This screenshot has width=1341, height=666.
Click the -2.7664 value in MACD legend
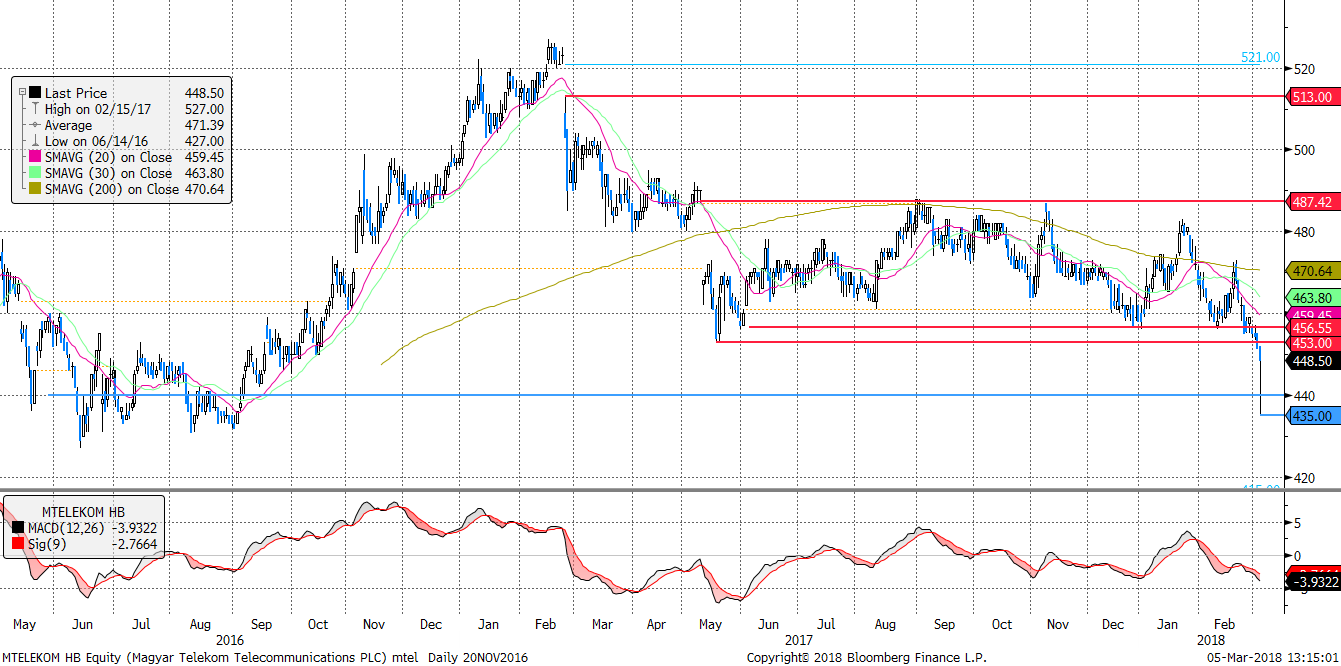coord(132,545)
